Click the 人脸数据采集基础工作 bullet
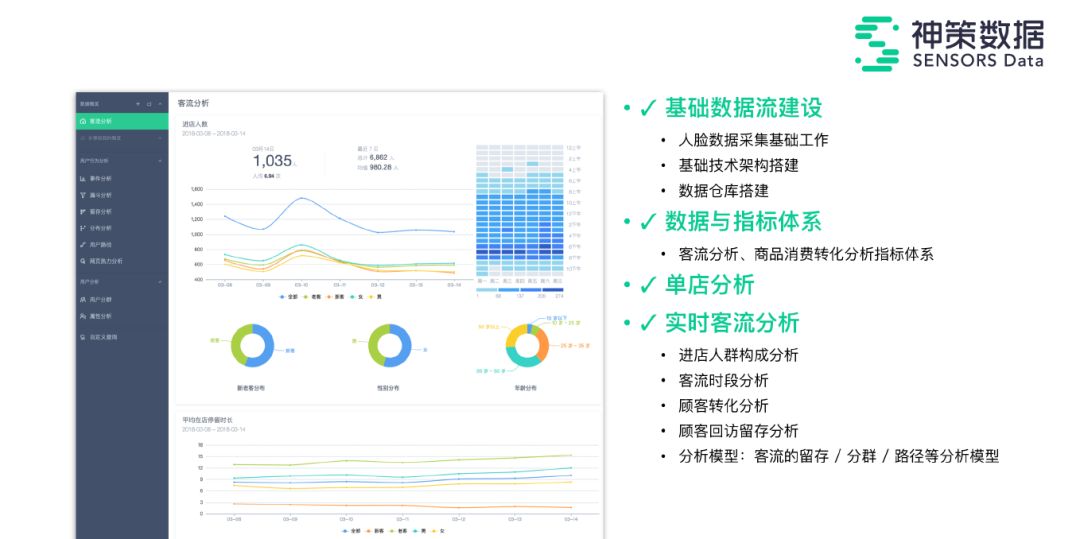 [x=754, y=140]
